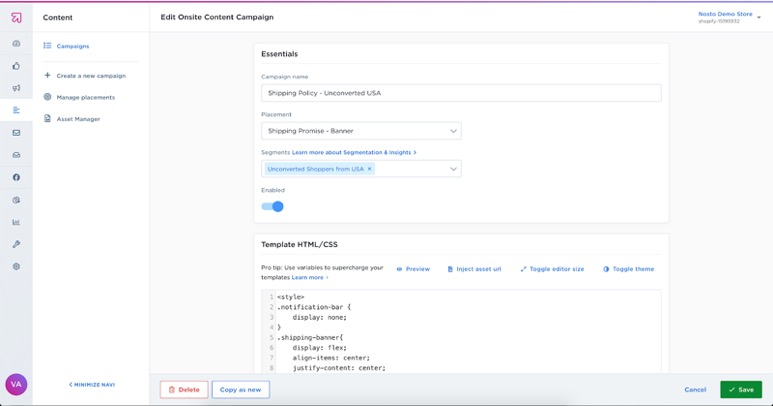The image size is (773, 406).
Task: Click Inject asset url link
Action: (x=479, y=269)
